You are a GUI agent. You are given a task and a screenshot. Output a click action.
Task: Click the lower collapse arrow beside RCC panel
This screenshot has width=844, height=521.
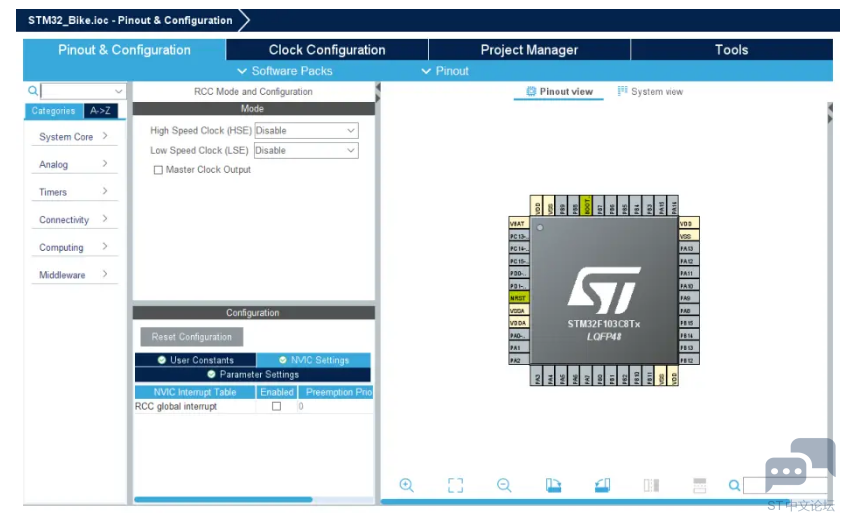pos(378,98)
